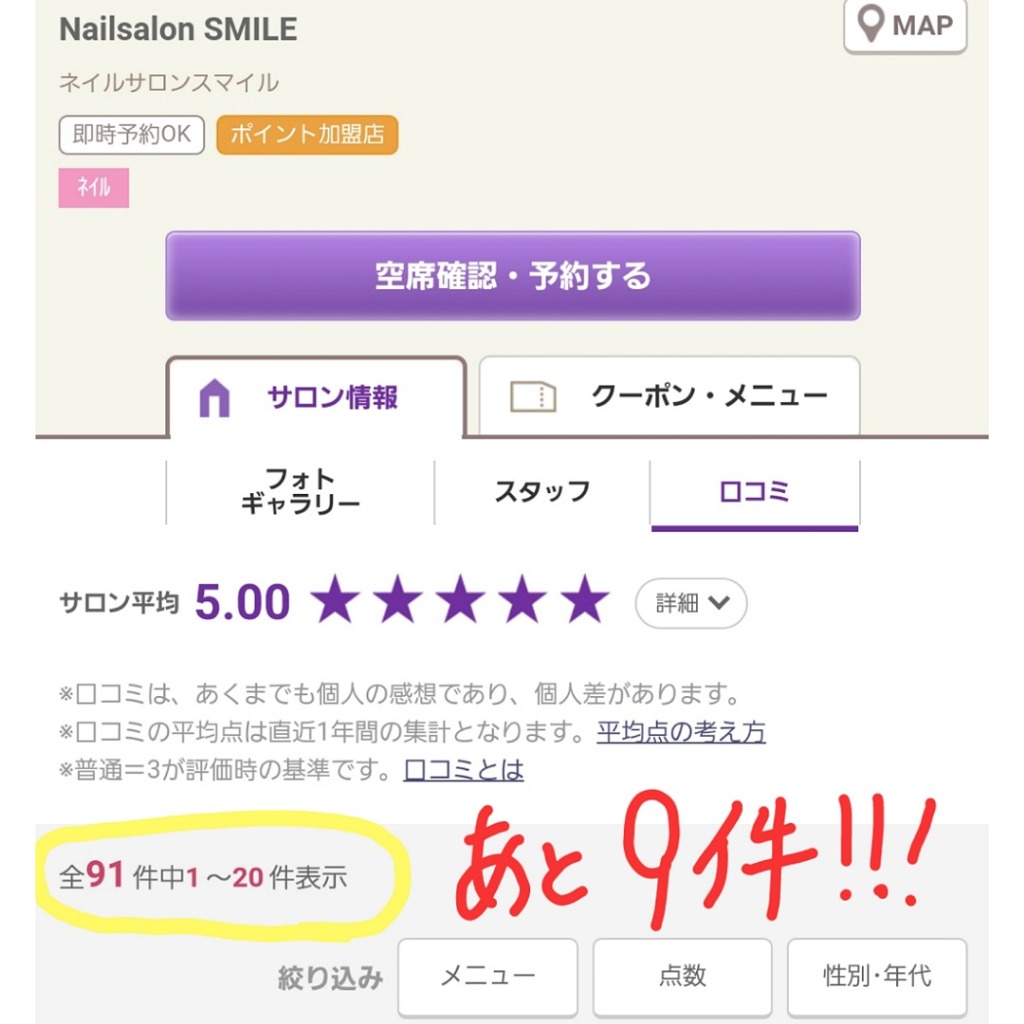Click the coupon ticket icon
Image resolution: width=1024 pixels, height=1024 pixels.
tap(532, 396)
